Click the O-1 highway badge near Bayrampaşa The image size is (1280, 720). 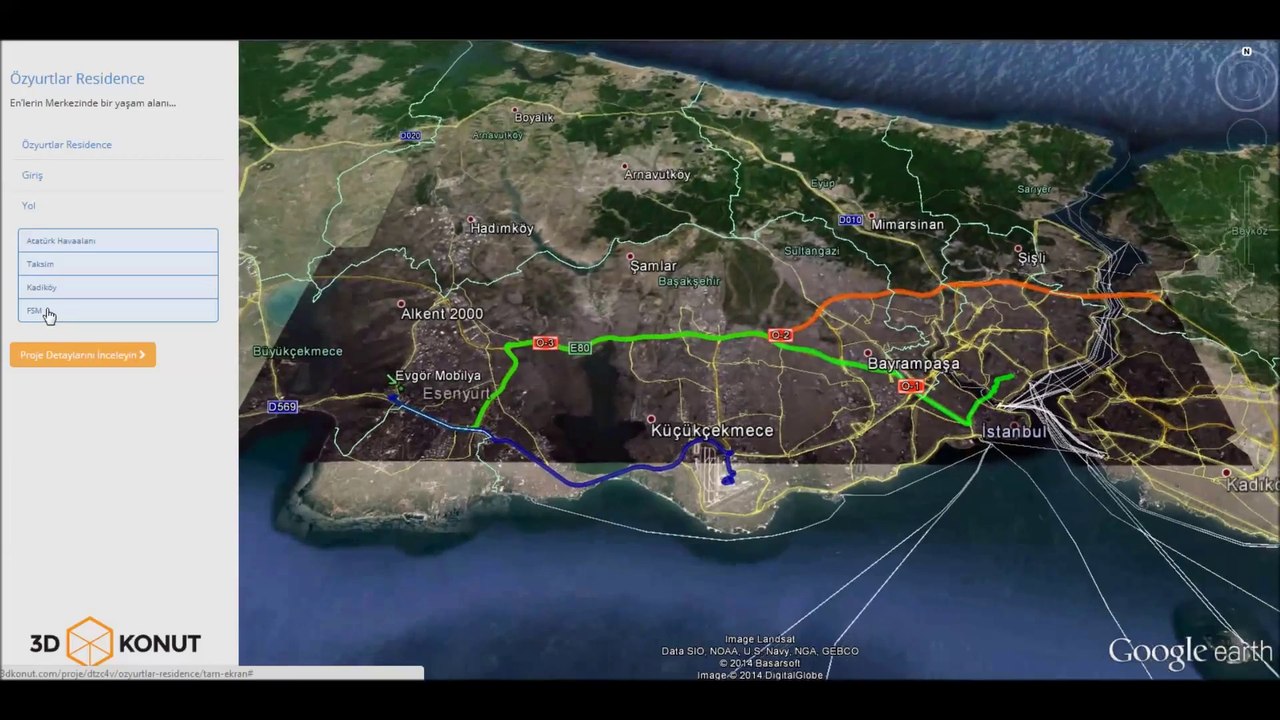coord(910,386)
